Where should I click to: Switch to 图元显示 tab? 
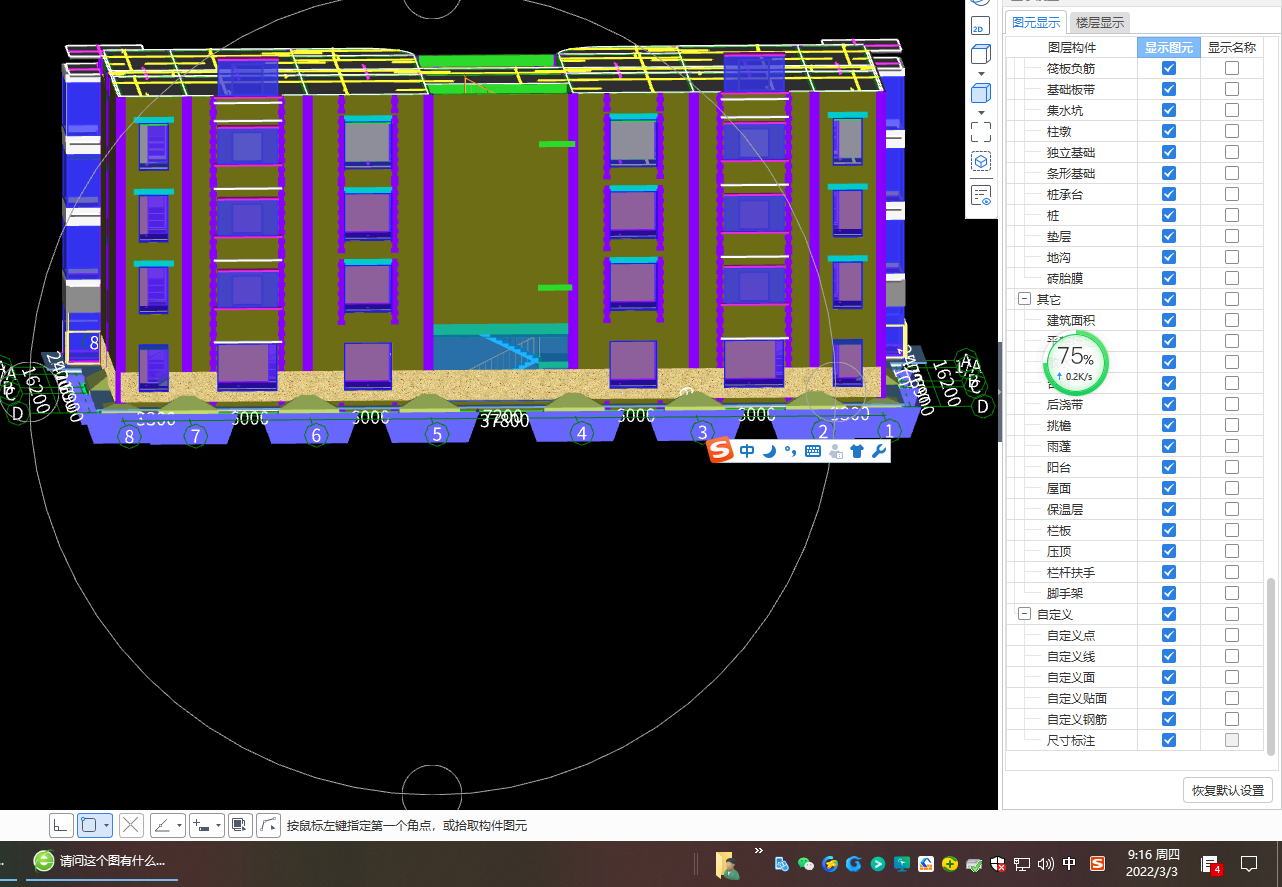(x=1036, y=23)
